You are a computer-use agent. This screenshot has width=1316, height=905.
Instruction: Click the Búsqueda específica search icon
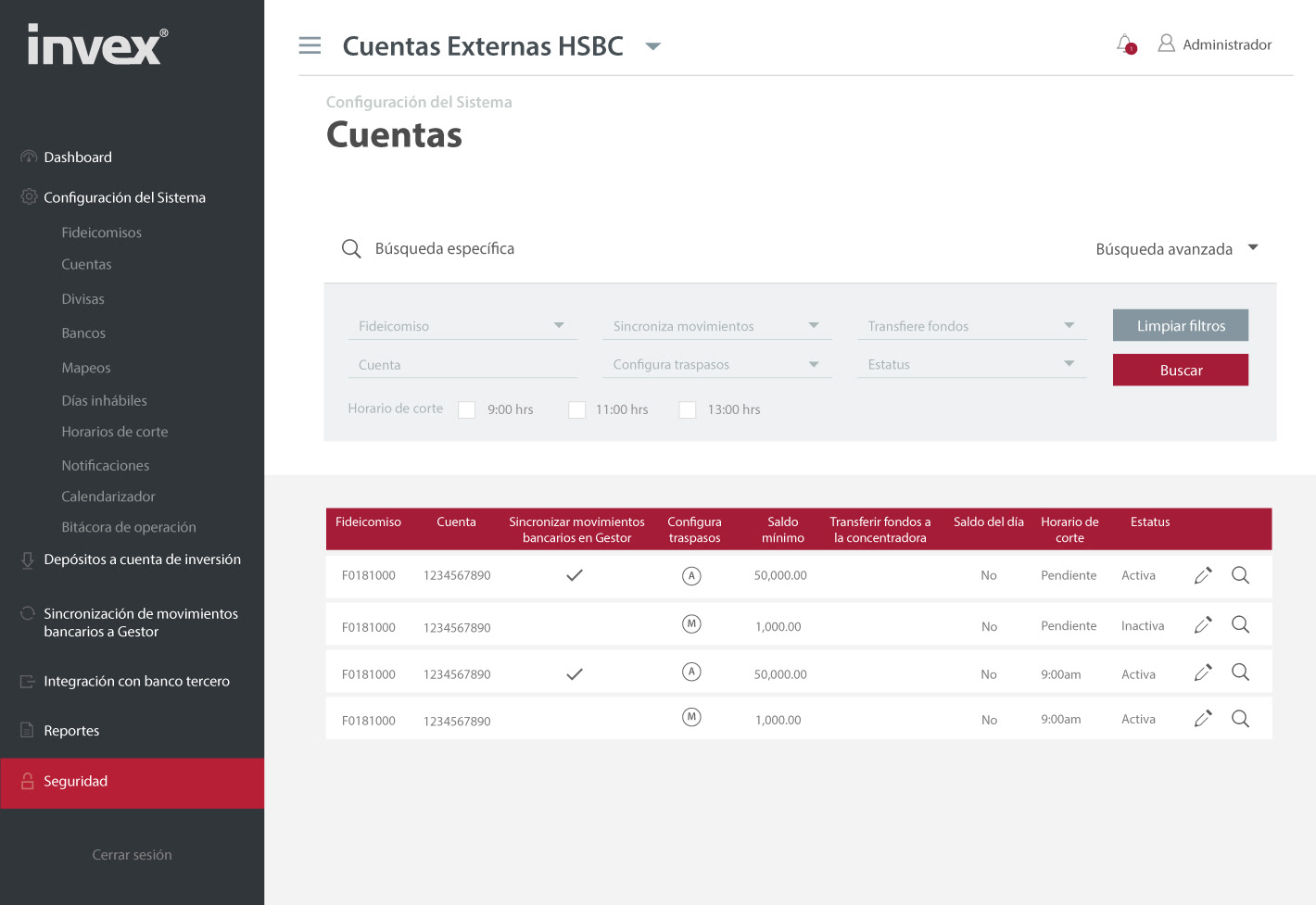(x=351, y=249)
